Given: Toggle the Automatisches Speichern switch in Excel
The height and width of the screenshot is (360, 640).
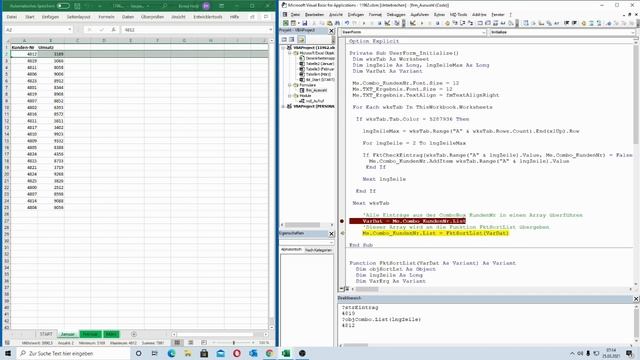Looking at the screenshot, I should pyautogui.click(x=63, y=6).
